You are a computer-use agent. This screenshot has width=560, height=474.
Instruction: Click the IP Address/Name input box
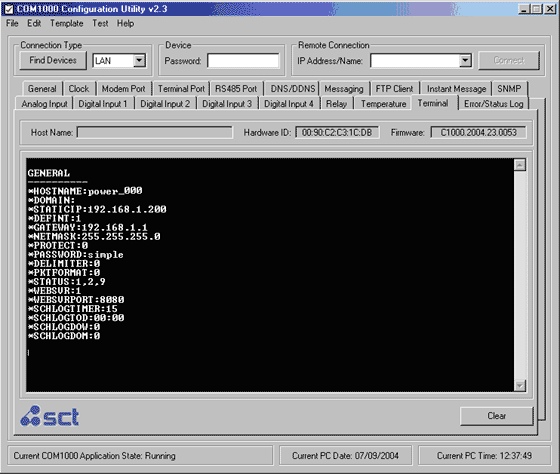tap(415, 61)
